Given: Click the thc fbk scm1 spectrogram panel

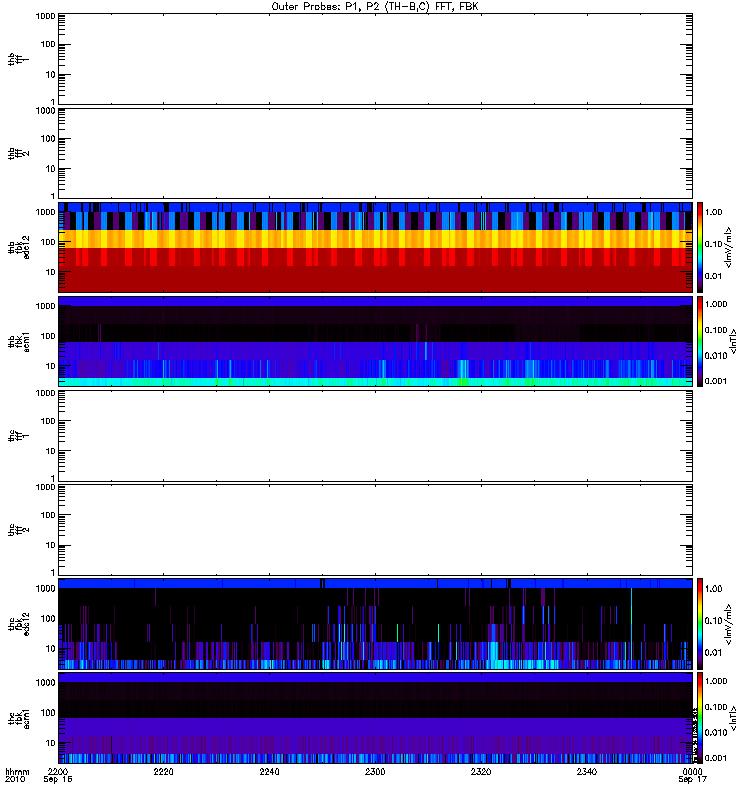Looking at the screenshot, I should (x=375, y=718).
